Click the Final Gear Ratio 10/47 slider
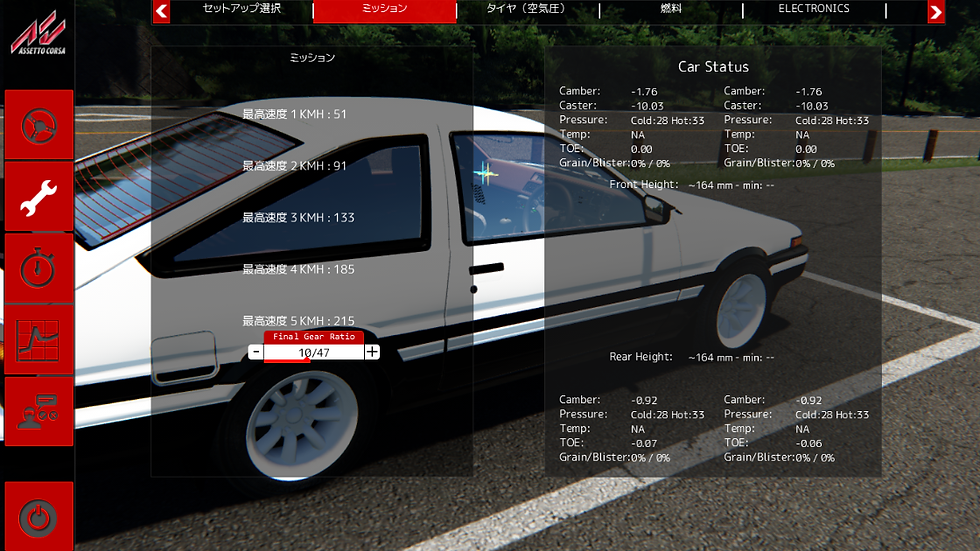 tap(314, 353)
